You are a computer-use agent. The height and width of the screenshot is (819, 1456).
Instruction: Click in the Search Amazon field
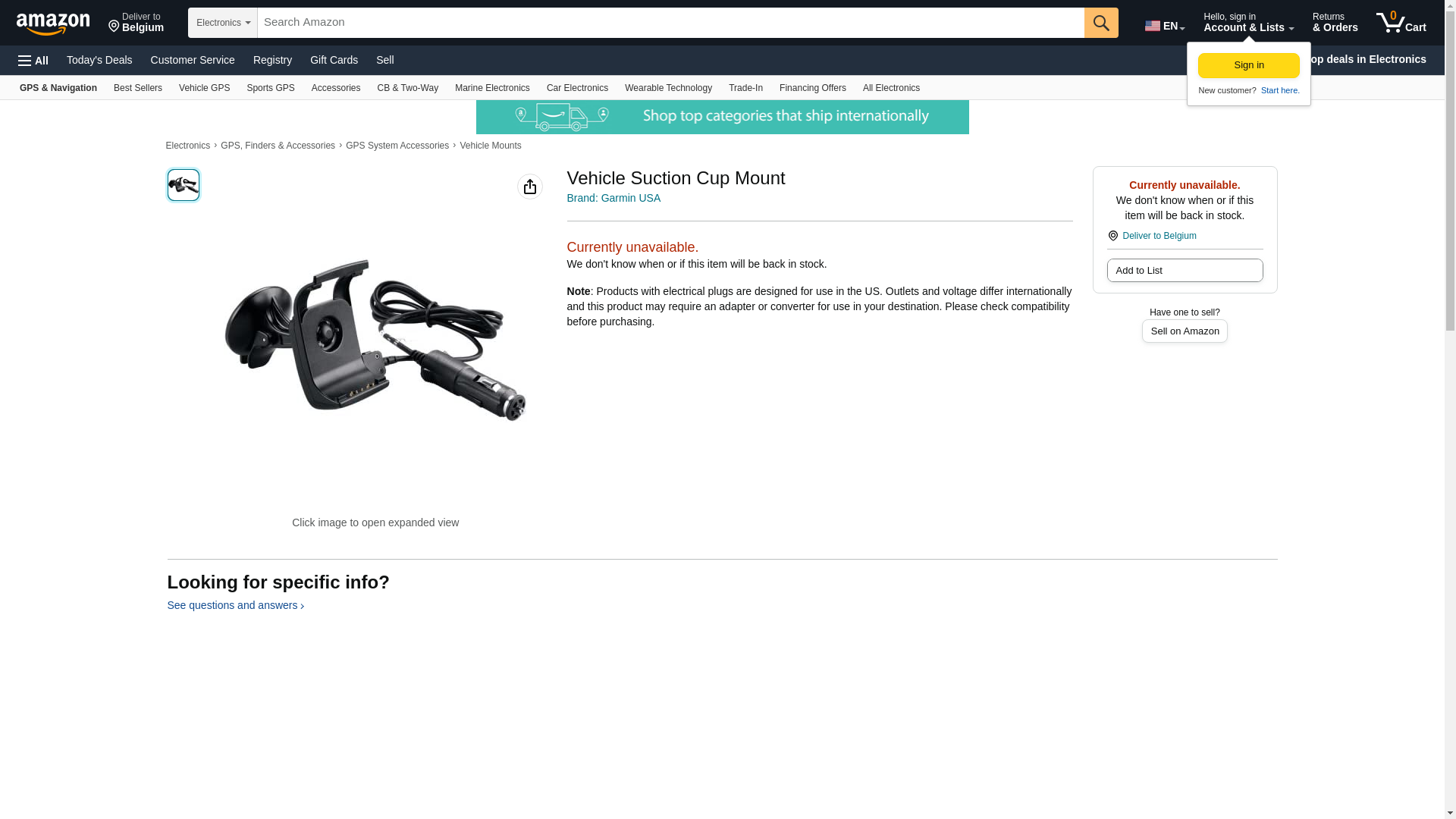pyautogui.click(x=671, y=23)
